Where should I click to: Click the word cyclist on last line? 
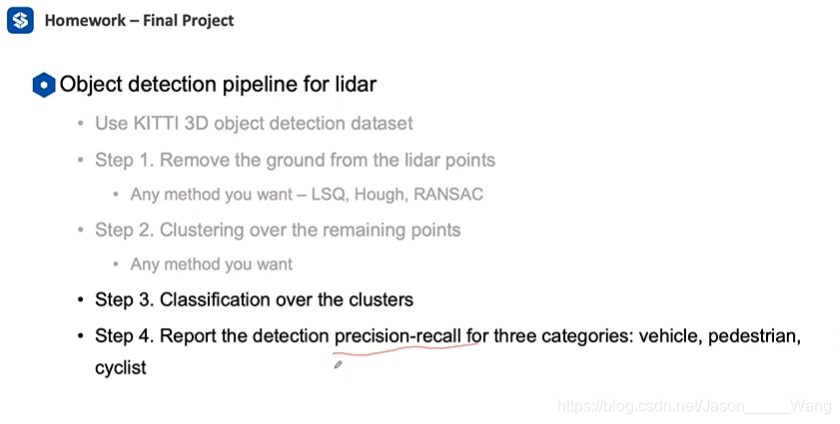click(121, 368)
